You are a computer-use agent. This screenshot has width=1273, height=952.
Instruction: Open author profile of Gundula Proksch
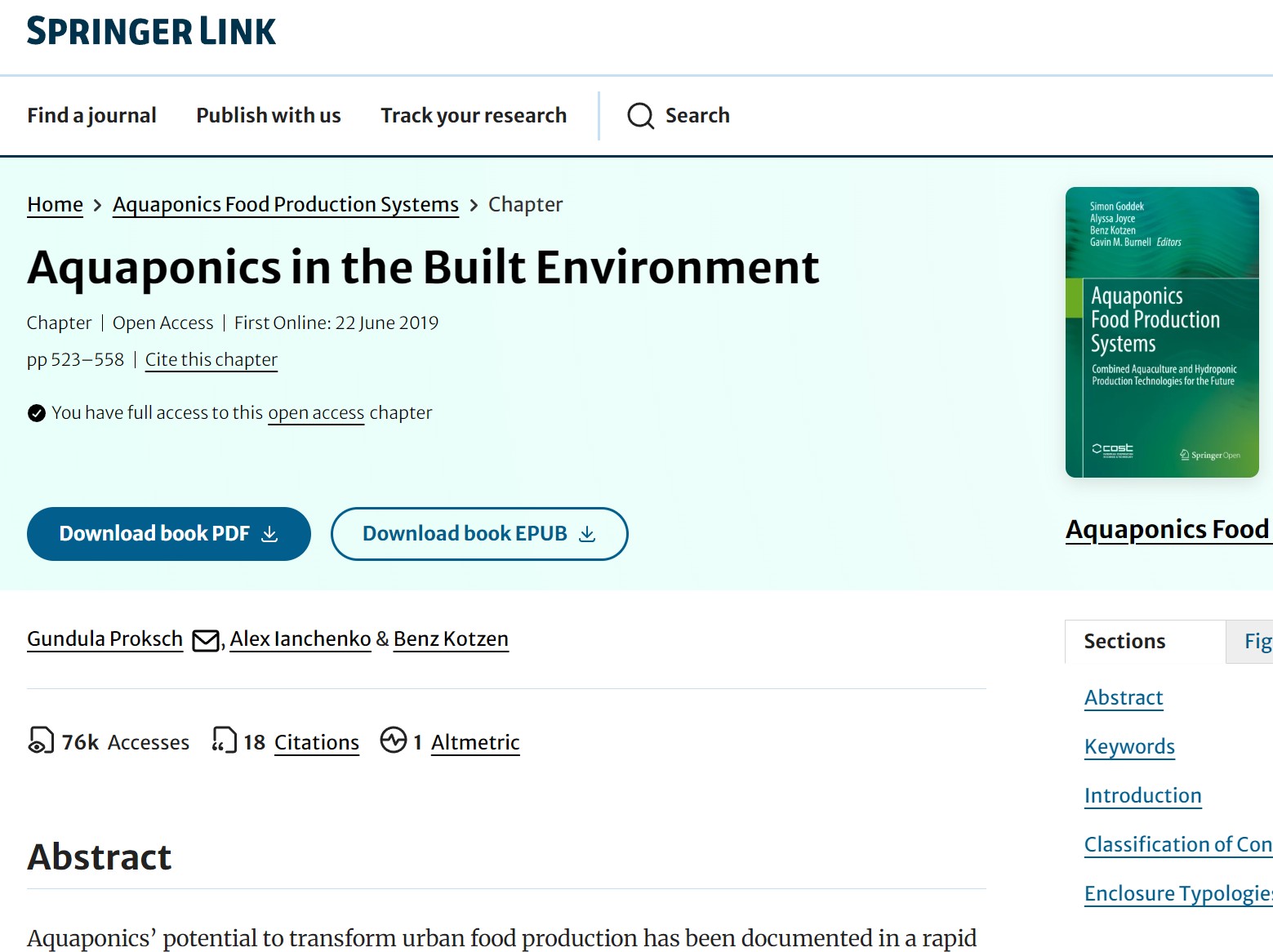pyautogui.click(x=105, y=639)
